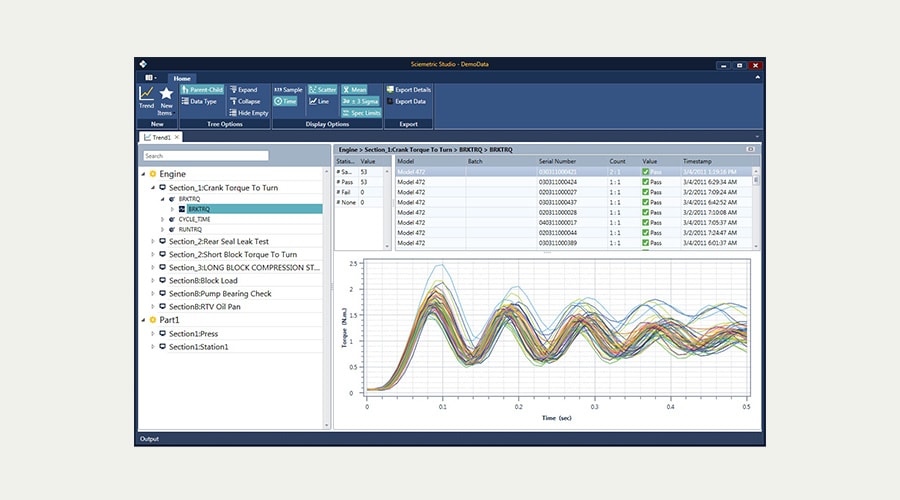Click the Batch column header
This screenshot has height=500, width=900.
click(x=475, y=161)
